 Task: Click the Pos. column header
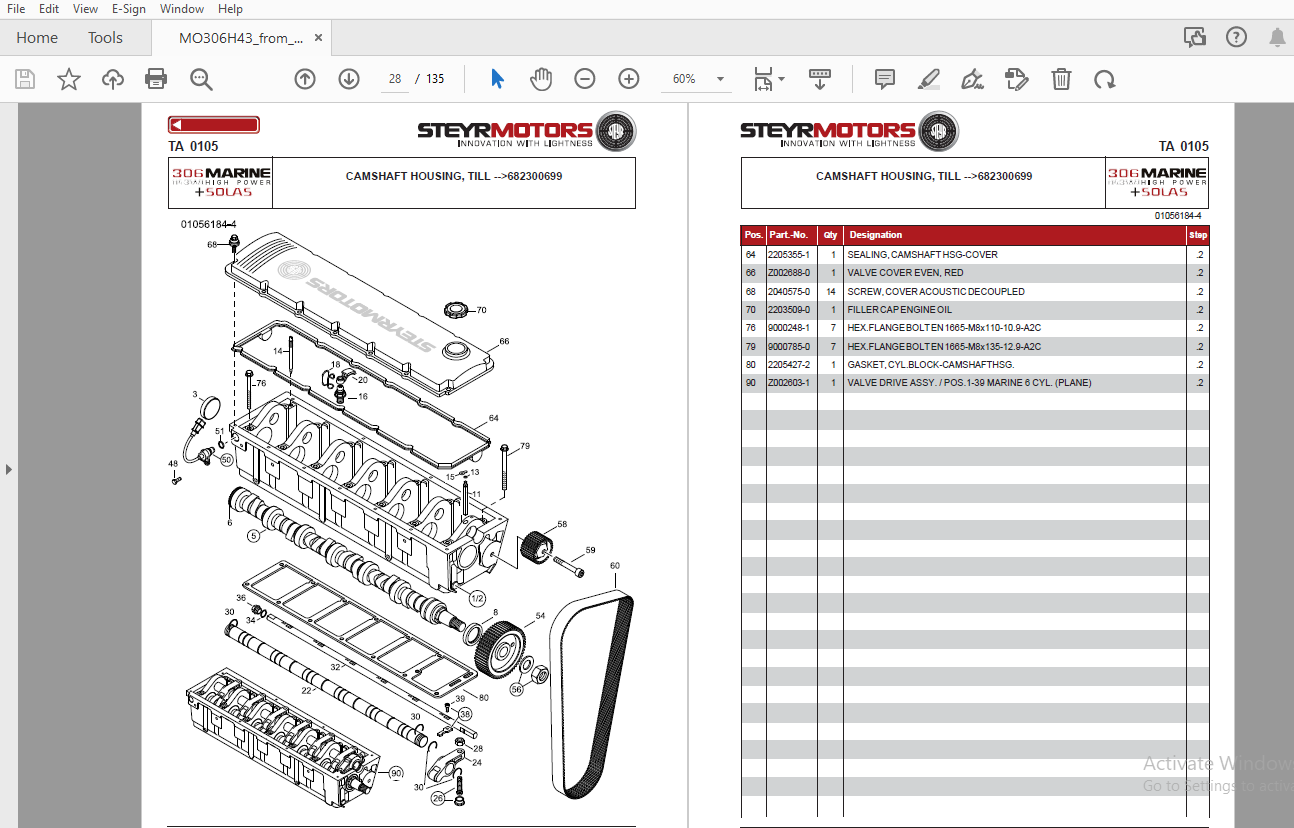coord(754,235)
